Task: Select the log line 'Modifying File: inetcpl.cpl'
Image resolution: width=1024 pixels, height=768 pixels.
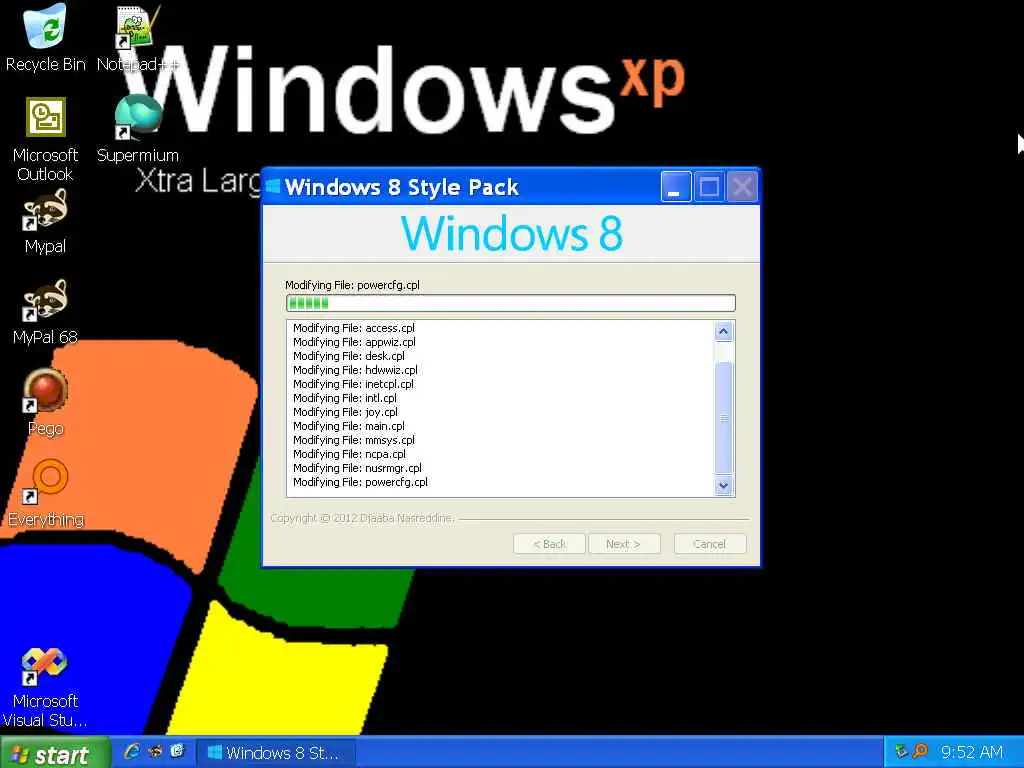Action: click(x=353, y=384)
